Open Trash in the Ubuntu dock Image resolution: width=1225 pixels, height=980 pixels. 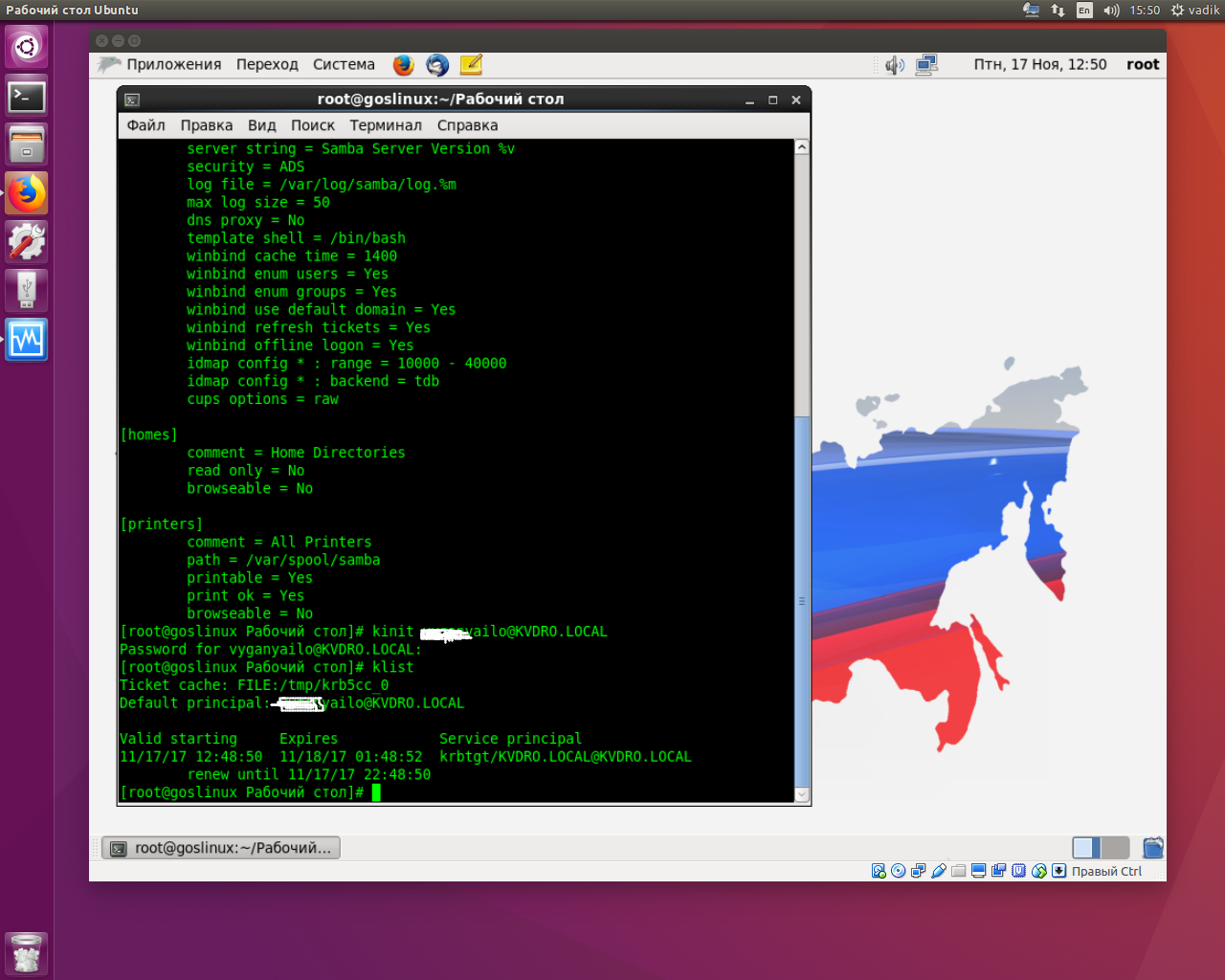coord(27,953)
